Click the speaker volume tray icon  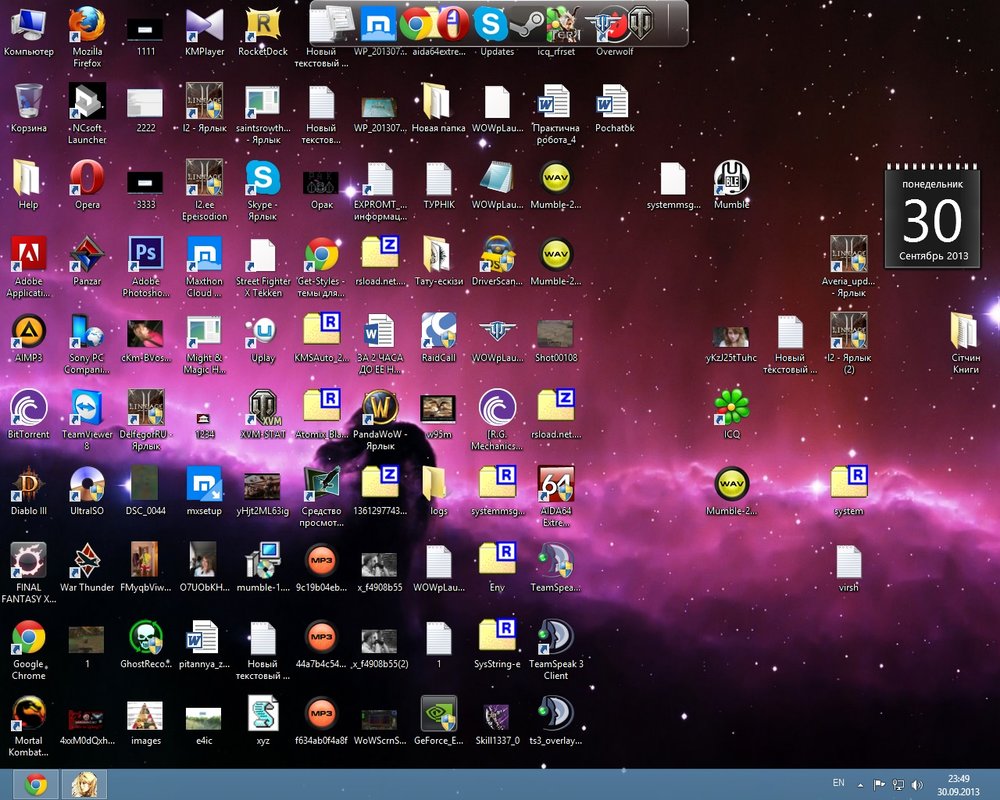coord(917,785)
